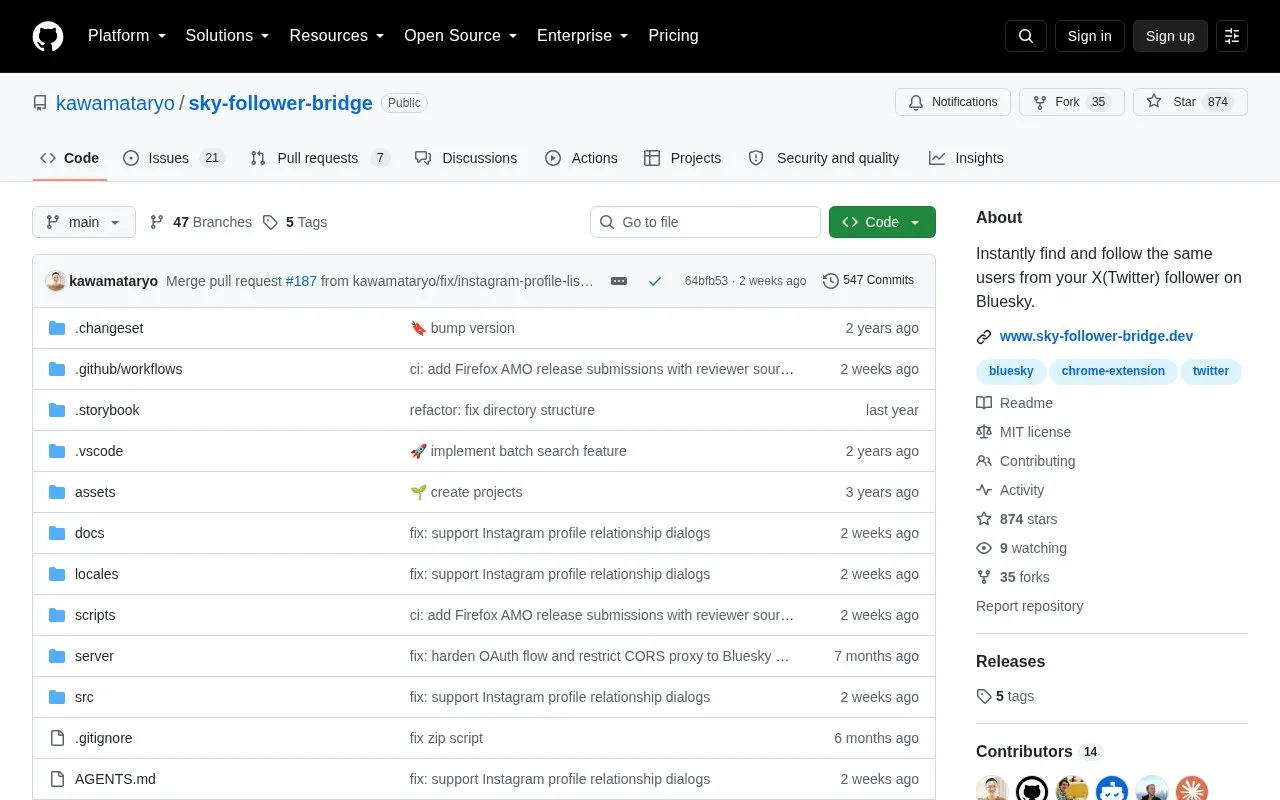
Task: Click the Star icon button
Action: tap(1190, 102)
